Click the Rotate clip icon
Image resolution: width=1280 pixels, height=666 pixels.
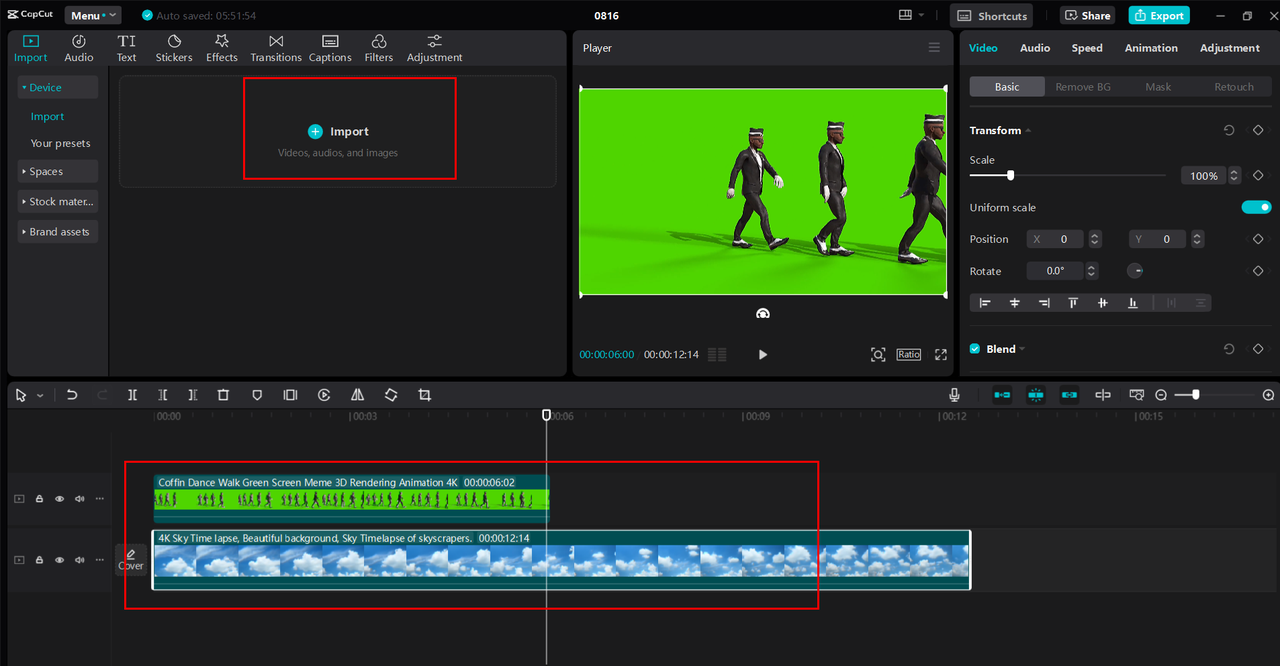(x=391, y=395)
